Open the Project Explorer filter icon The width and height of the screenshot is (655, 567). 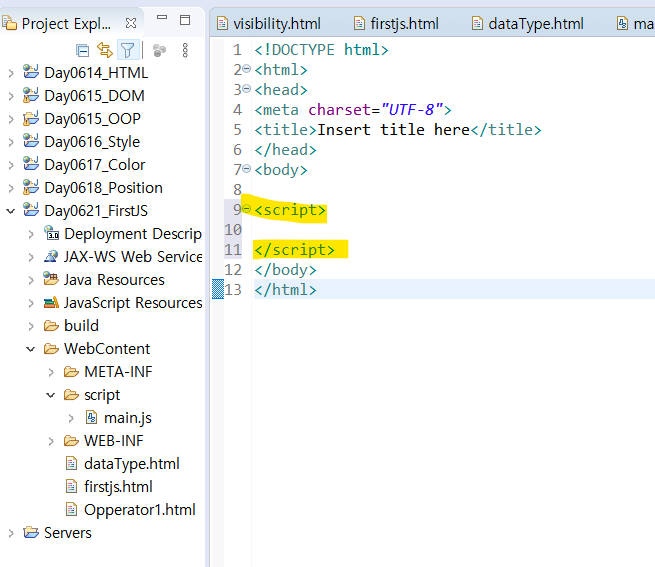coord(127,51)
